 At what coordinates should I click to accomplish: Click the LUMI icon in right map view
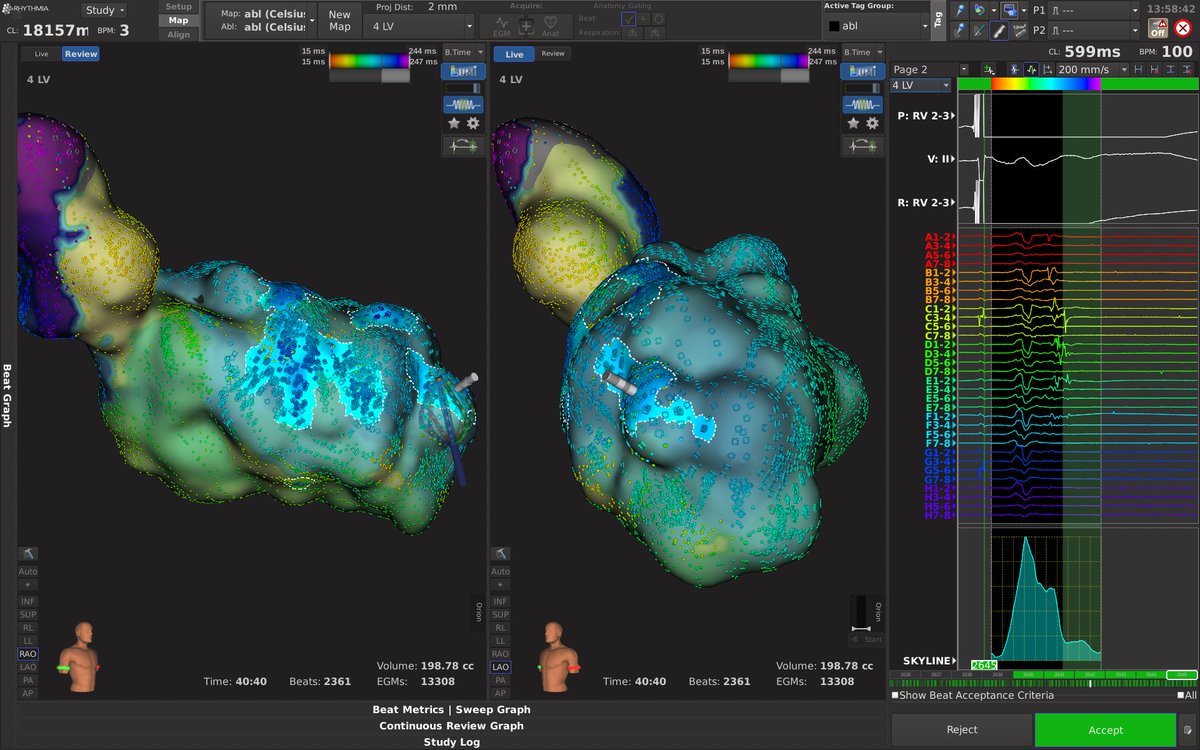point(862,71)
